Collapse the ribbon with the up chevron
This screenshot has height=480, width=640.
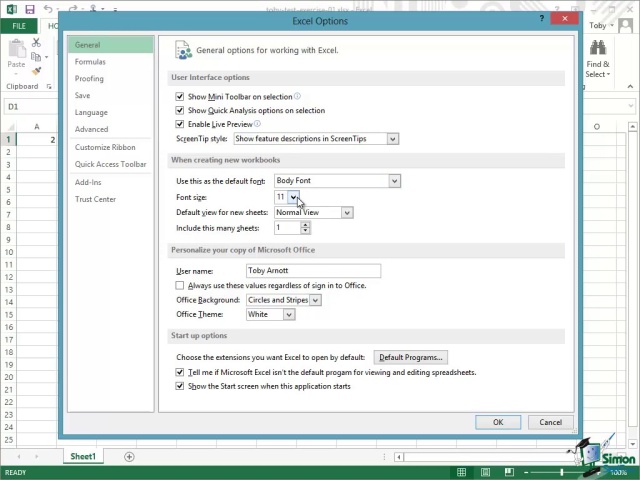click(630, 86)
